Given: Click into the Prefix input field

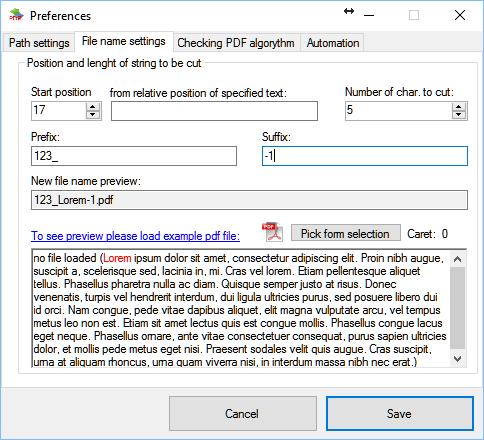Looking at the screenshot, I should (134, 156).
